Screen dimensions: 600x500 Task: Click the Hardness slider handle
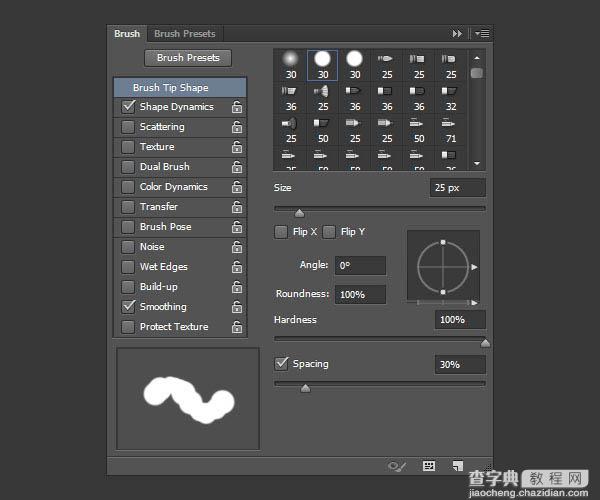(485, 343)
